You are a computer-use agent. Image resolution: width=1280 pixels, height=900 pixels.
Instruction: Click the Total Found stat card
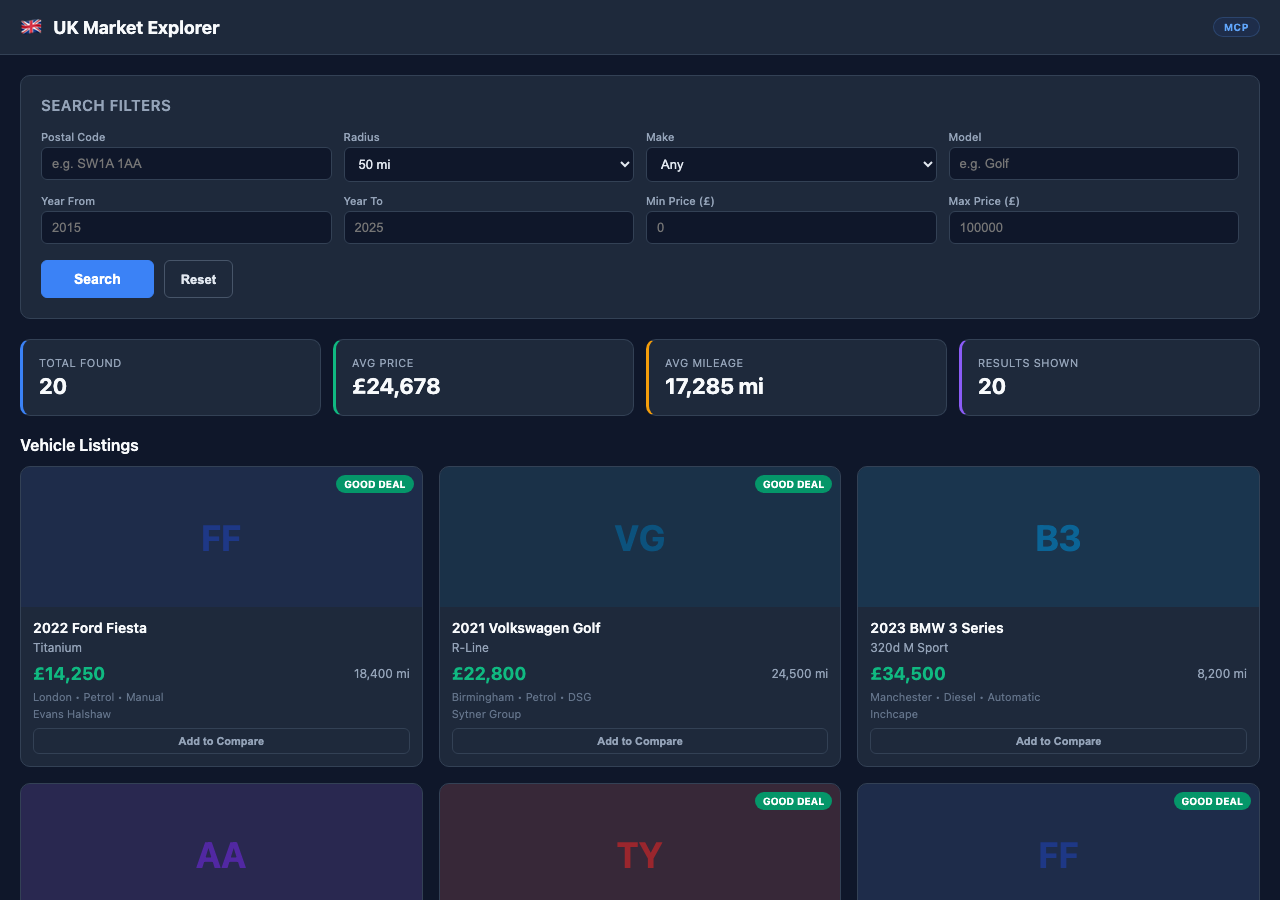(x=170, y=377)
